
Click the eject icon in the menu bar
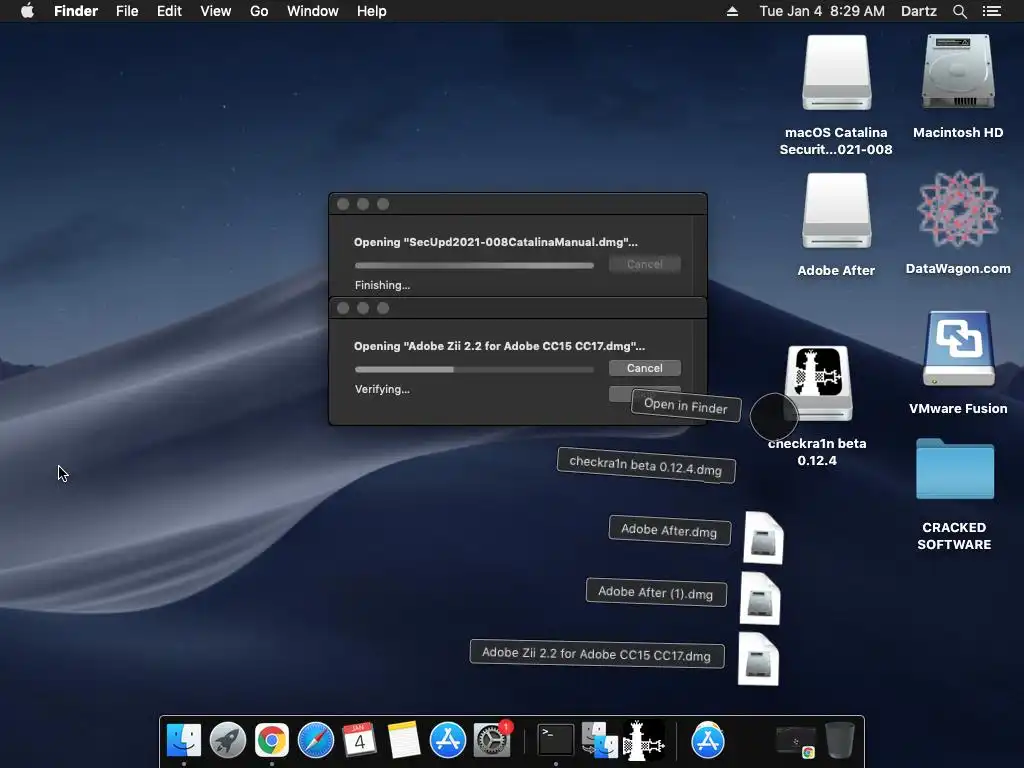click(732, 11)
